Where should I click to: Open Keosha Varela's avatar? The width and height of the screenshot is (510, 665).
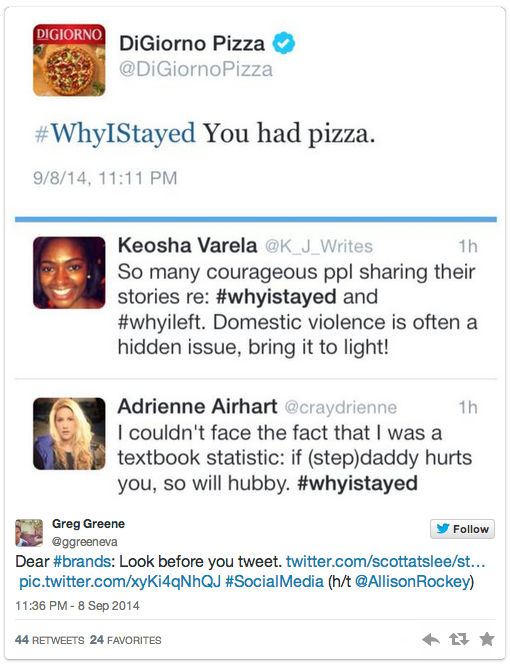click(x=69, y=273)
